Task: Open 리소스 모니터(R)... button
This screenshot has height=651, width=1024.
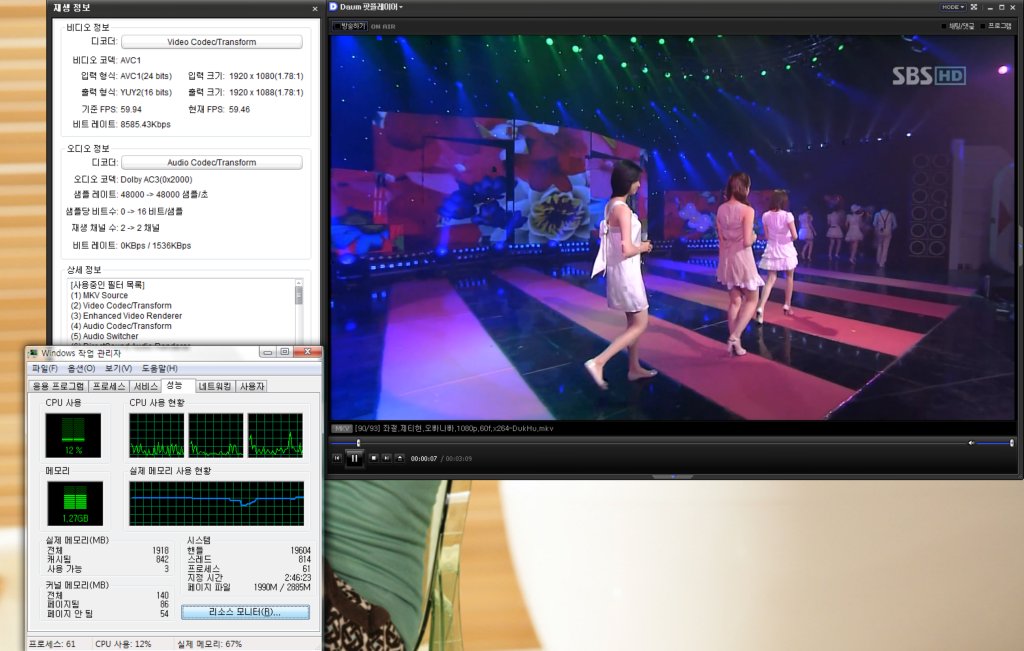Action: tap(245, 612)
